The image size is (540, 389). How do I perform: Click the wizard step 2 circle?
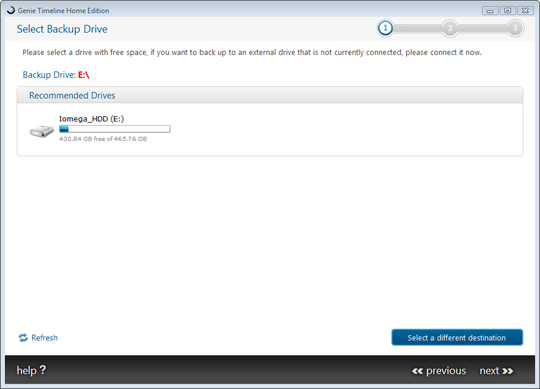[x=450, y=28]
